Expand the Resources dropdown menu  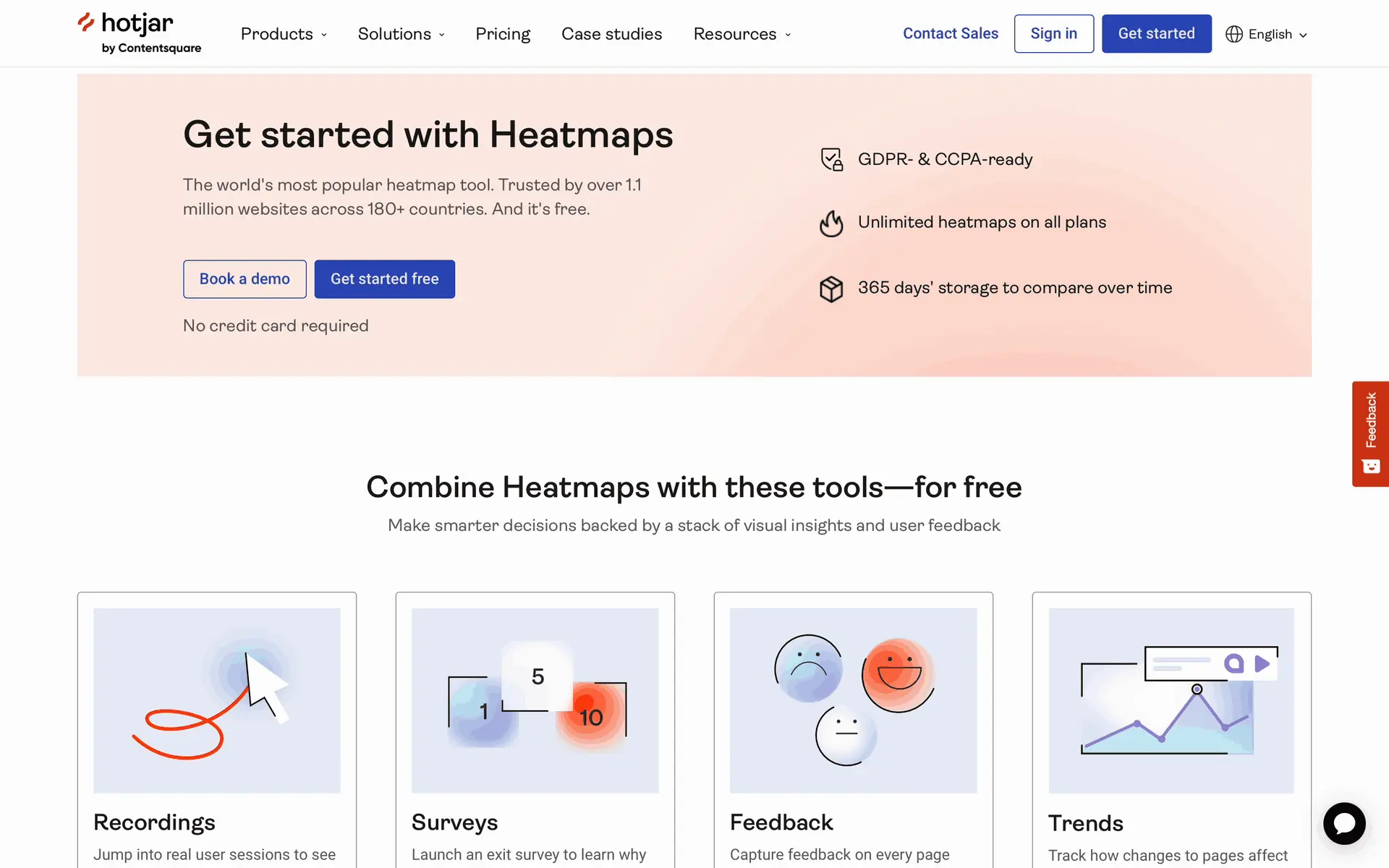point(742,34)
